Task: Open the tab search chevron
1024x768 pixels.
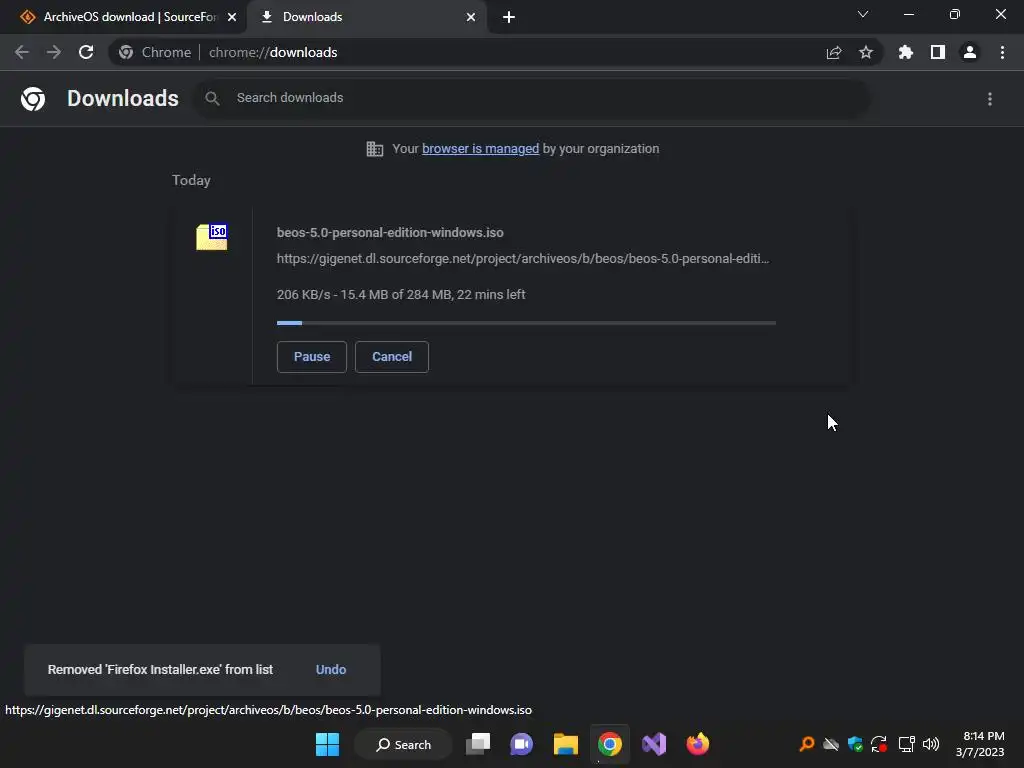Action: tap(863, 14)
